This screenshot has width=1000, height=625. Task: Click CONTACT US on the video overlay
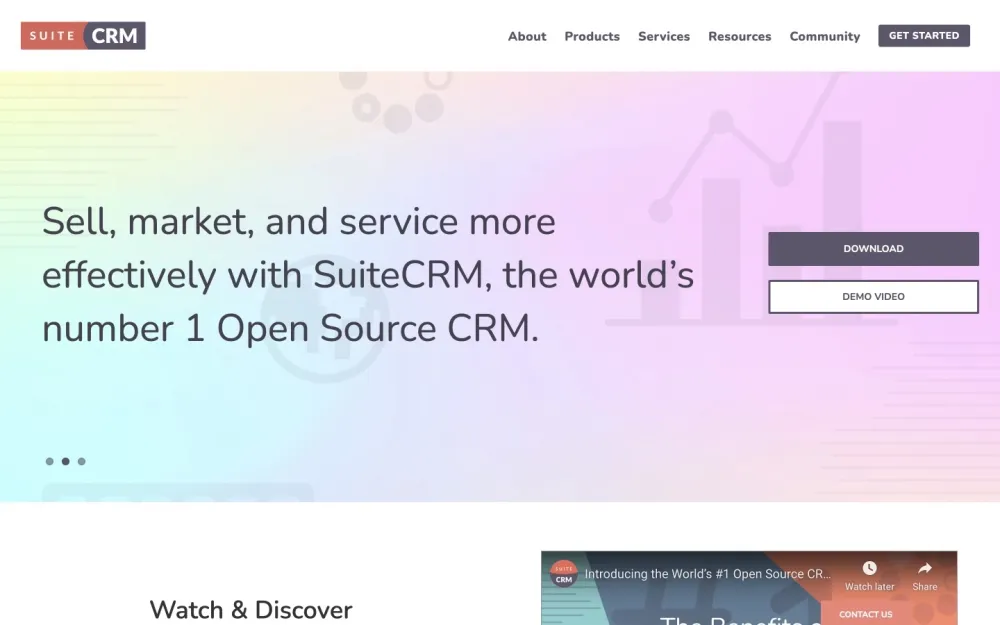(864, 614)
